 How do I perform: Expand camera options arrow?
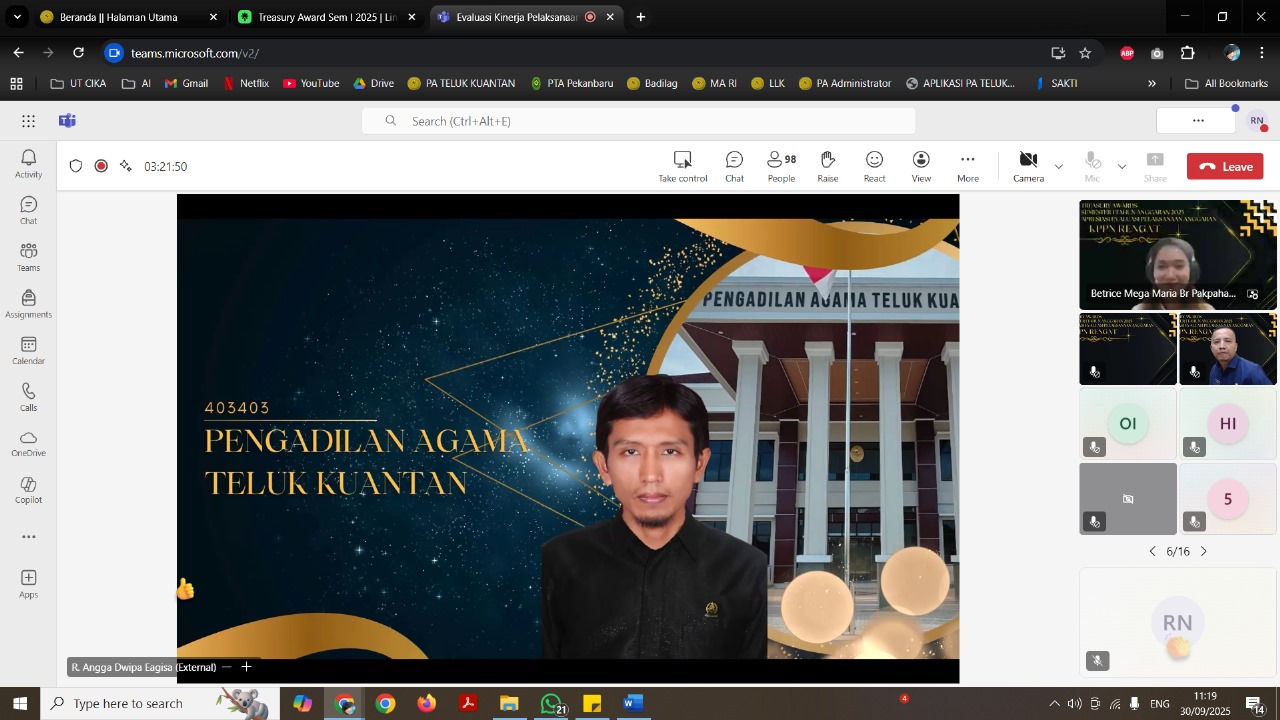(x=1059, y=166)
